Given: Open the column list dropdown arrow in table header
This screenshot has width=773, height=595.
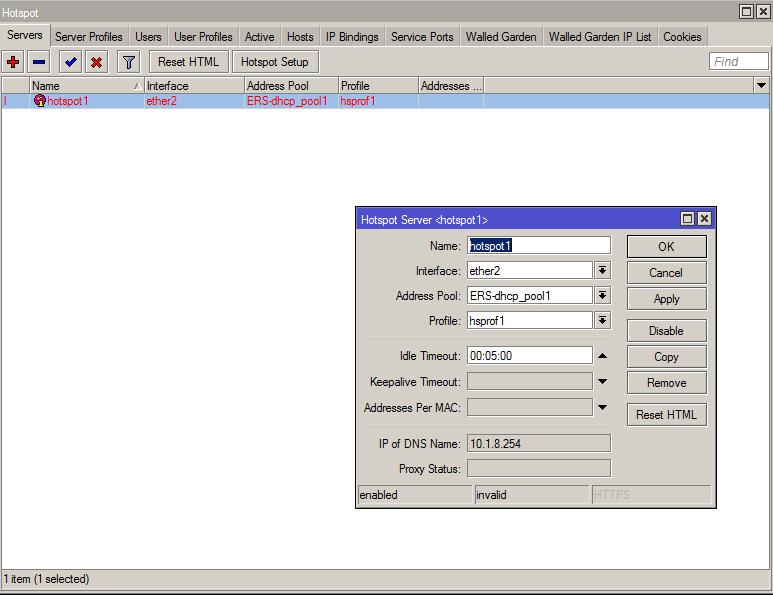Looking at the screenshot, I should coord(761,86).
